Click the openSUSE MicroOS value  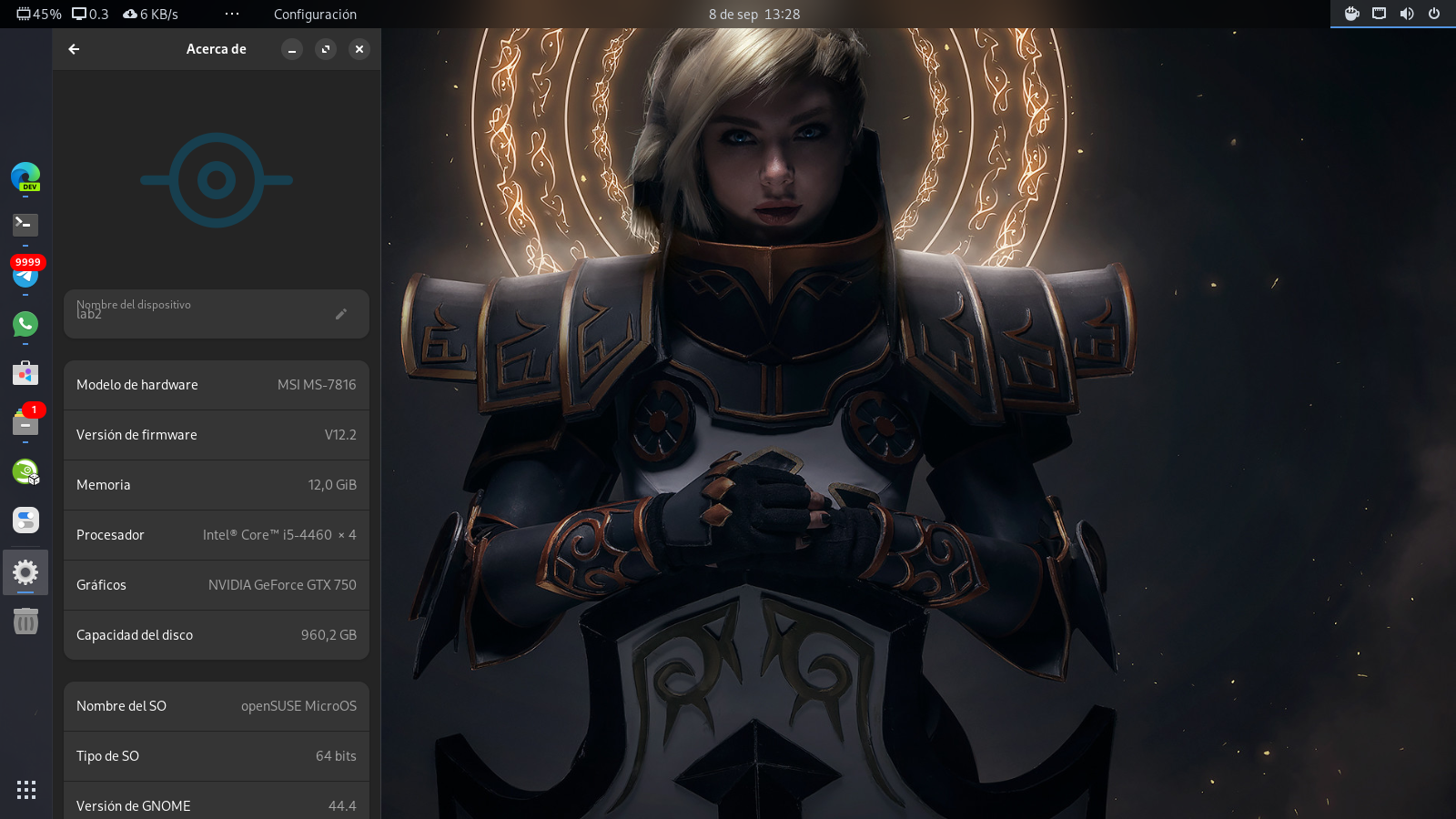298,706
